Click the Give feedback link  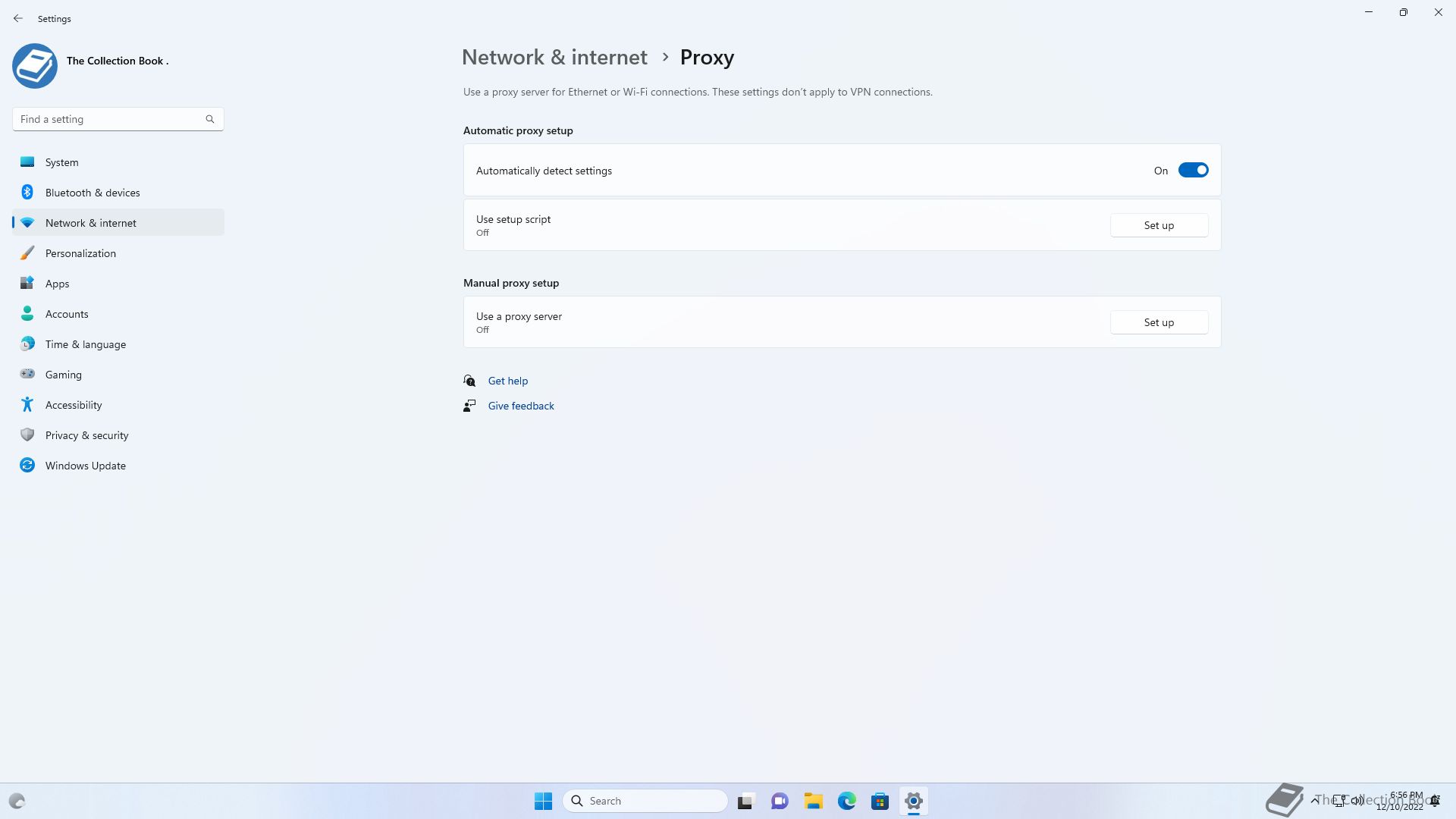pyautogui.click(x=520, y=406)
